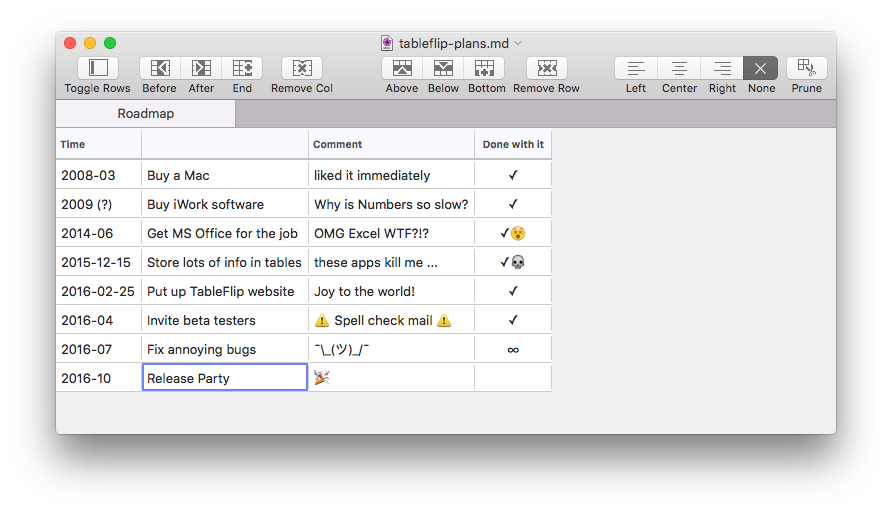Insert row Above icon
892x514 pixels.
pos(402,68)
